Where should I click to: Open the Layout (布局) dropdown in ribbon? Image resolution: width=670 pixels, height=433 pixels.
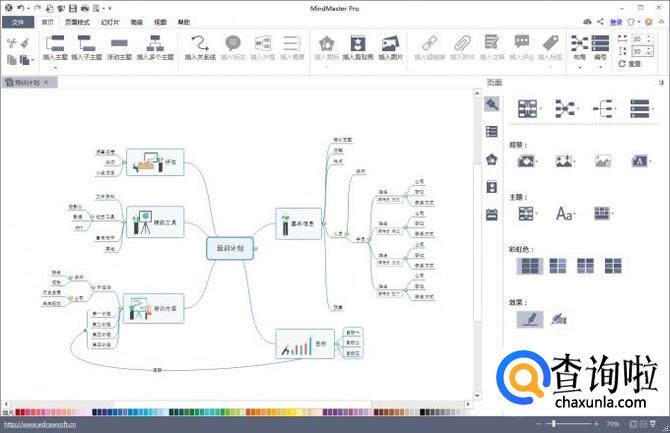click(579, 51)
